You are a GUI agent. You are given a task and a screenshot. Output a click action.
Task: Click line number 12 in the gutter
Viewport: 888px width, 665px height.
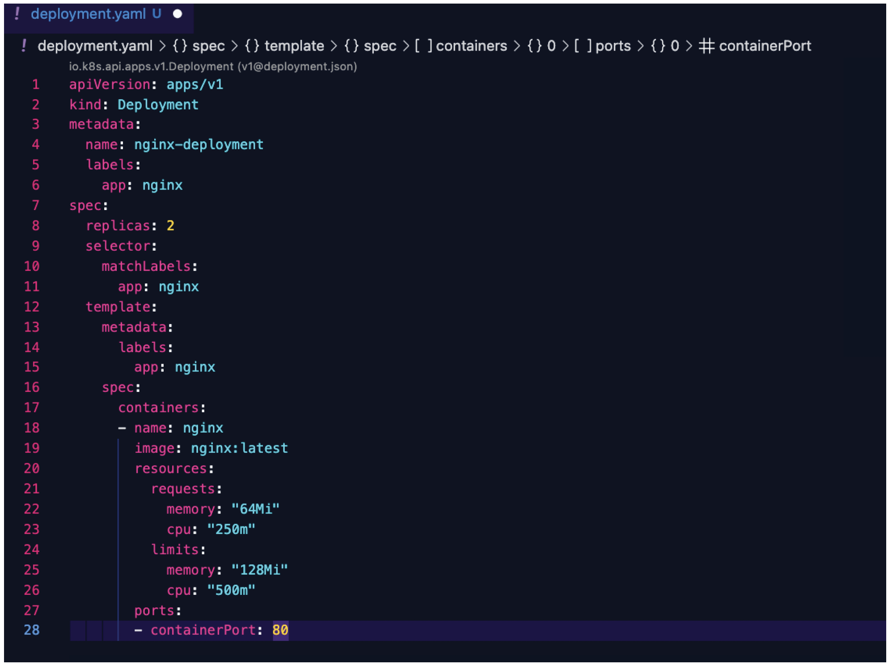(x=32, y=307)
